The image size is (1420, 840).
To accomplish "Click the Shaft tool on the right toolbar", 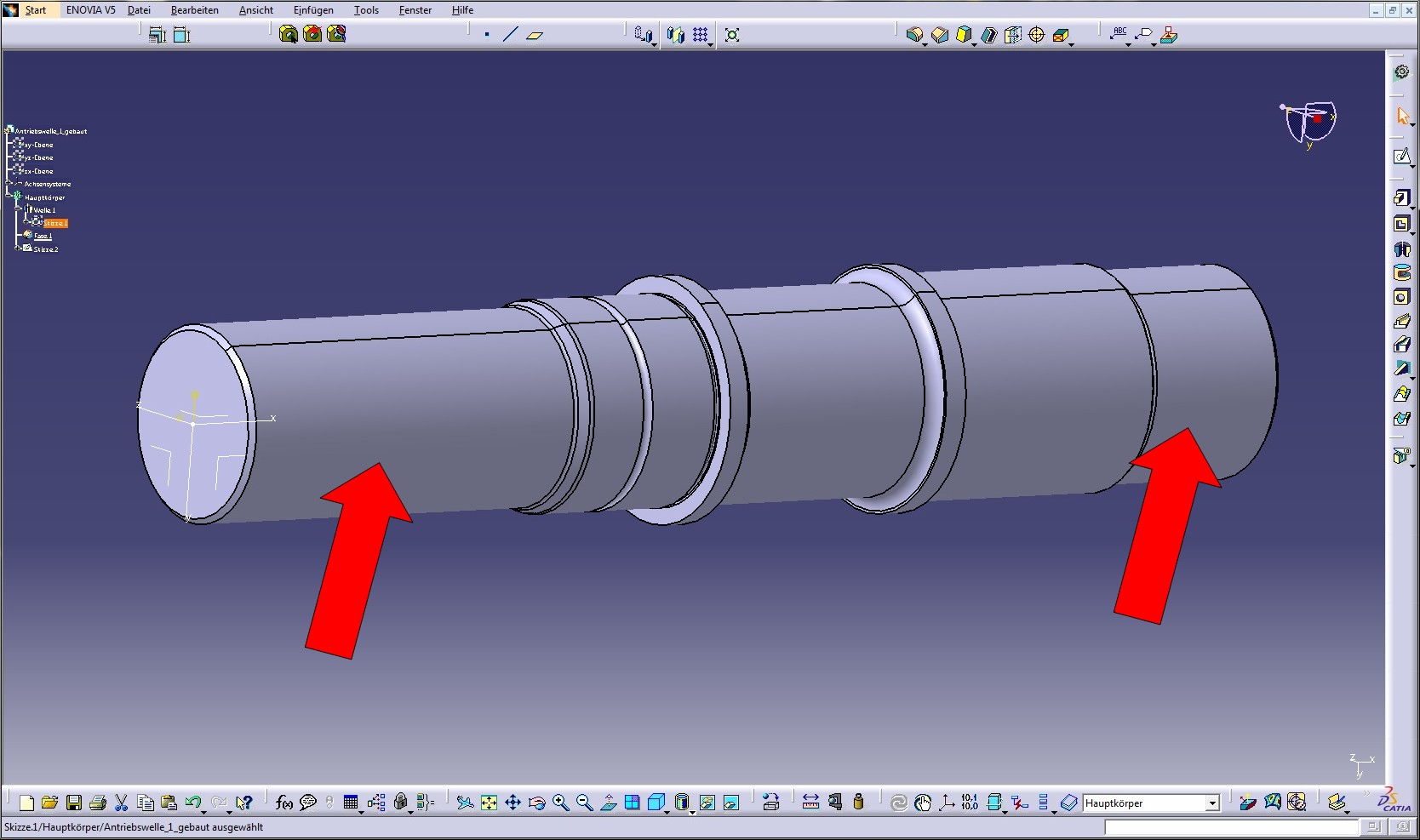I will (1401, 249).
